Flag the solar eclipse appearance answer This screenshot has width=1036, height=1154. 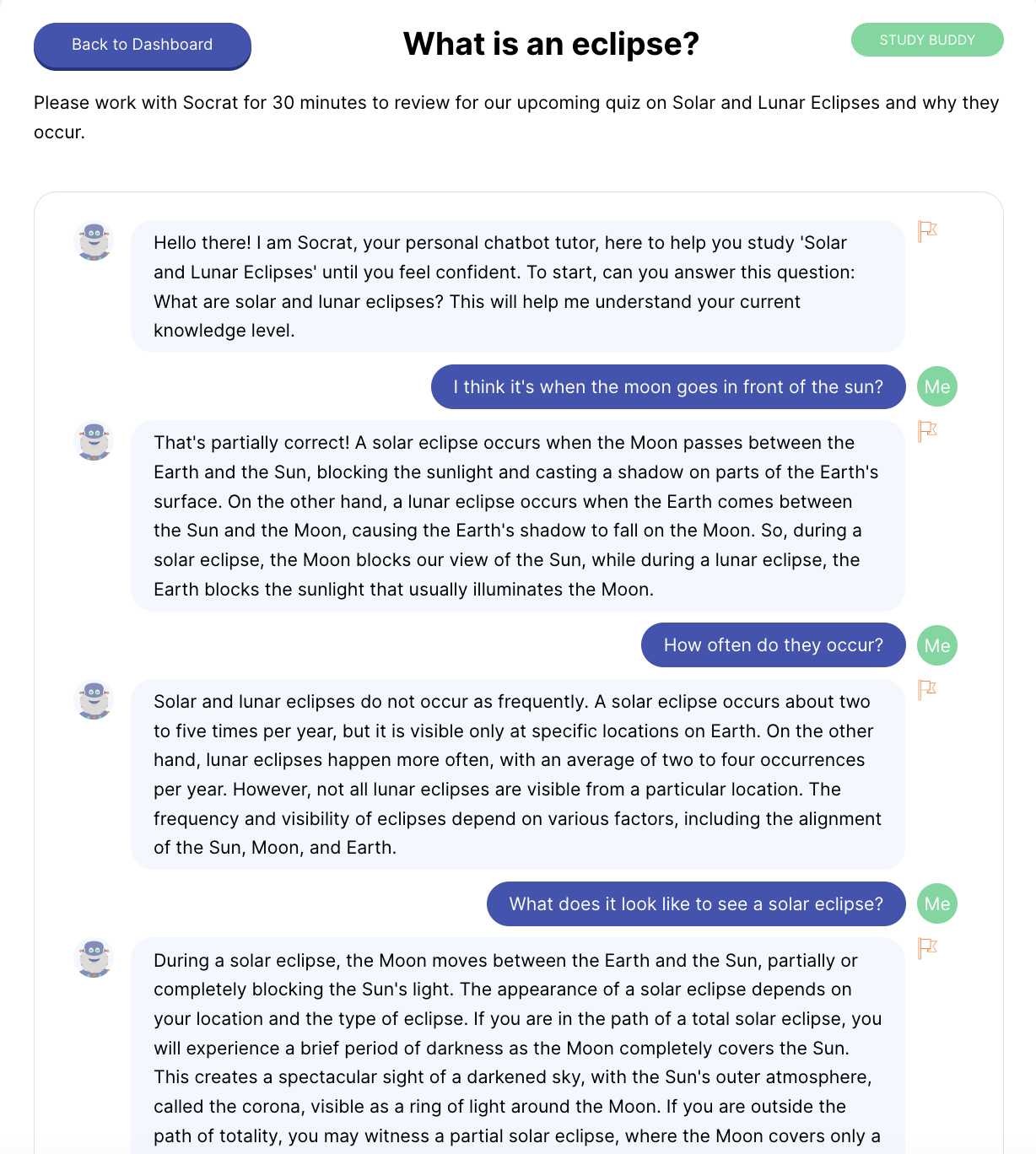927,948
